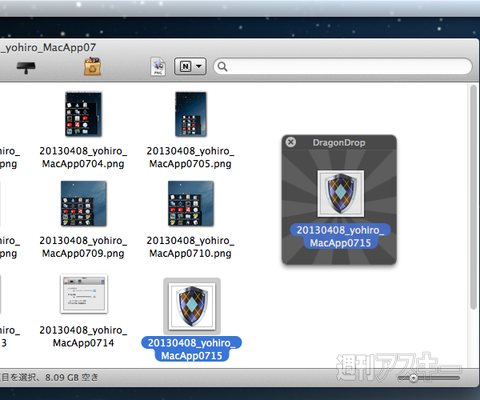Click the MacApp0715 label in DragonDrop panel
480x400 pixels.
(x=340, y=236)
